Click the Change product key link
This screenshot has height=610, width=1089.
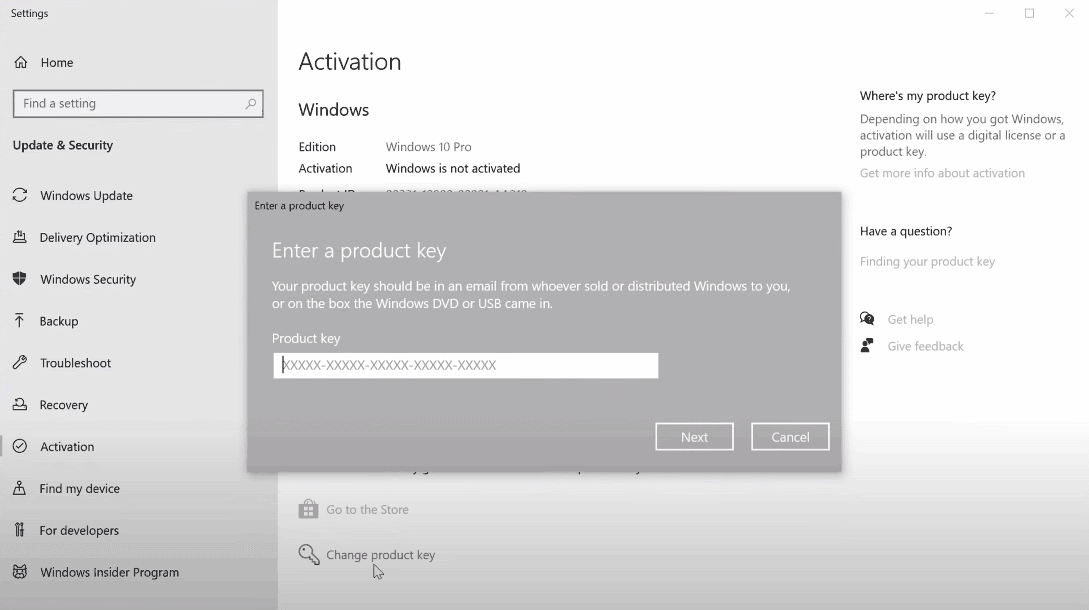click(x=381, y=554)
